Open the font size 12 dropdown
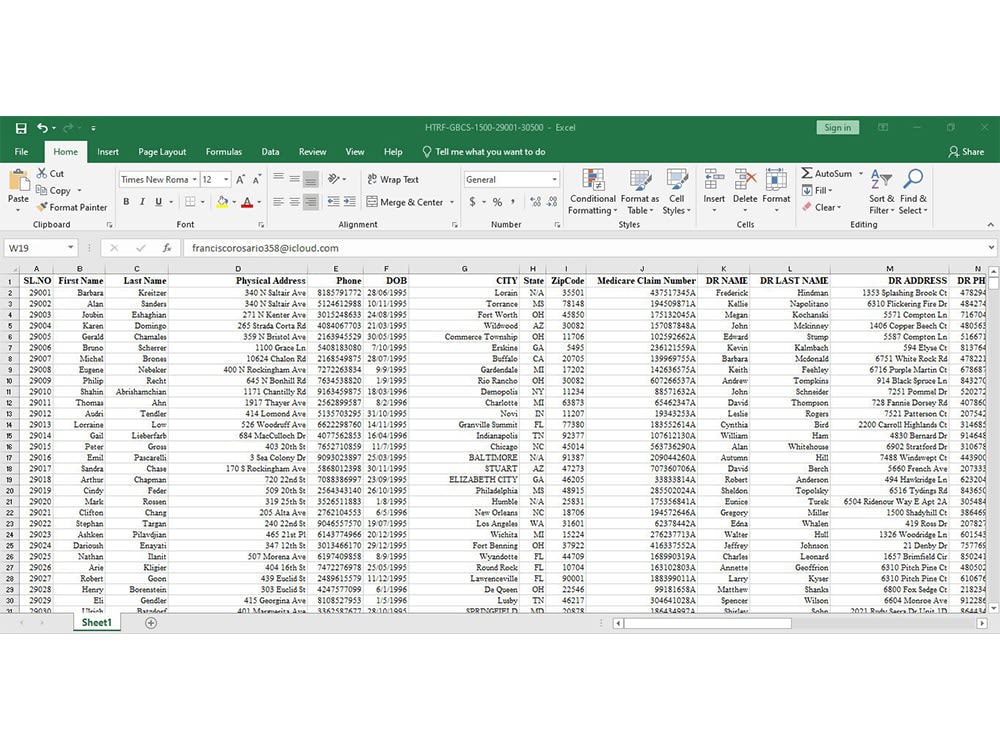This screenshot has height=750, width=1000. coord(226,180)
